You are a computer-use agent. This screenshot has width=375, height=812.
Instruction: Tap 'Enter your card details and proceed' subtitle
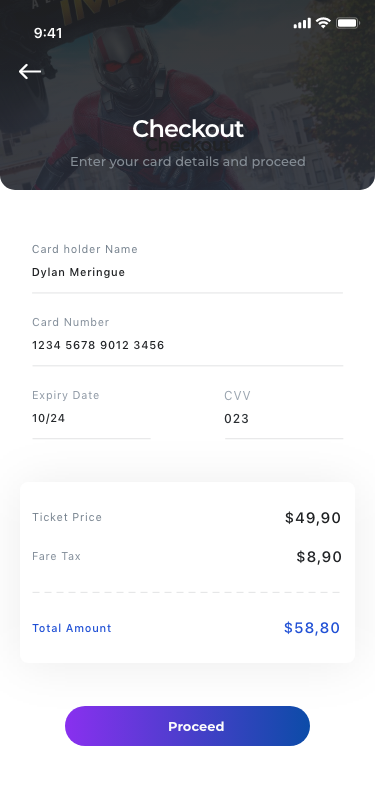(x=188, y=162)
